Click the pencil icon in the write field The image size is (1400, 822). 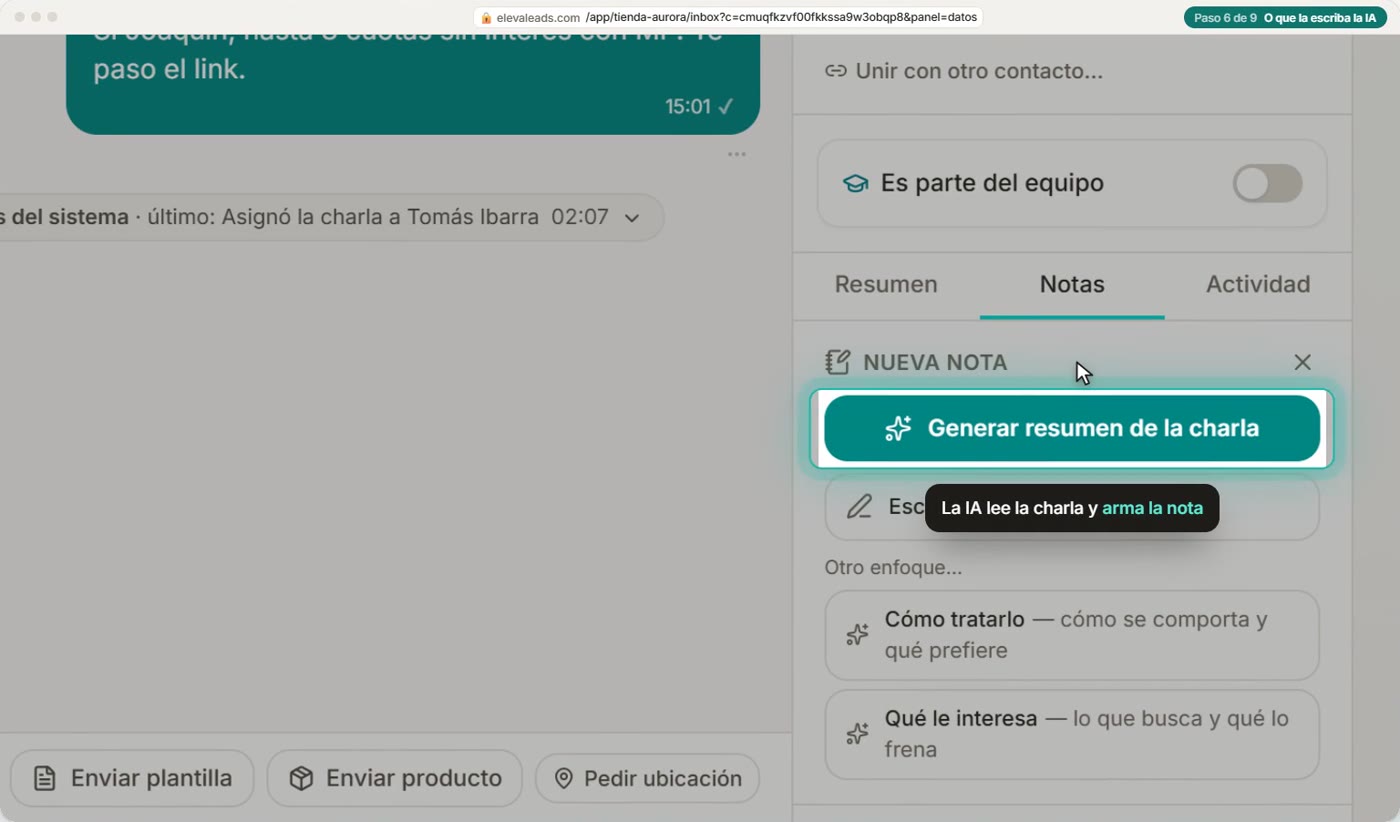click(x=859, y=507)
